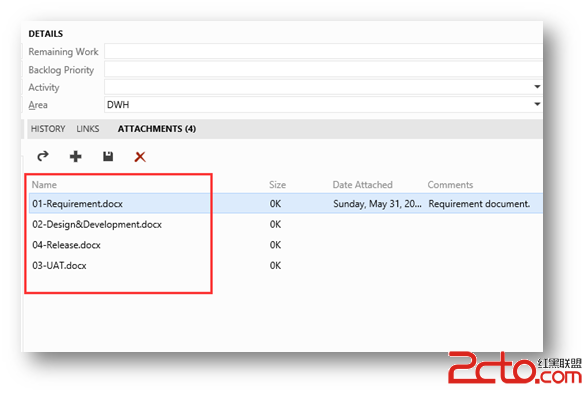Sort by the Date Attached column header
This screenshot has width=585, height=394.
(363, 185)
